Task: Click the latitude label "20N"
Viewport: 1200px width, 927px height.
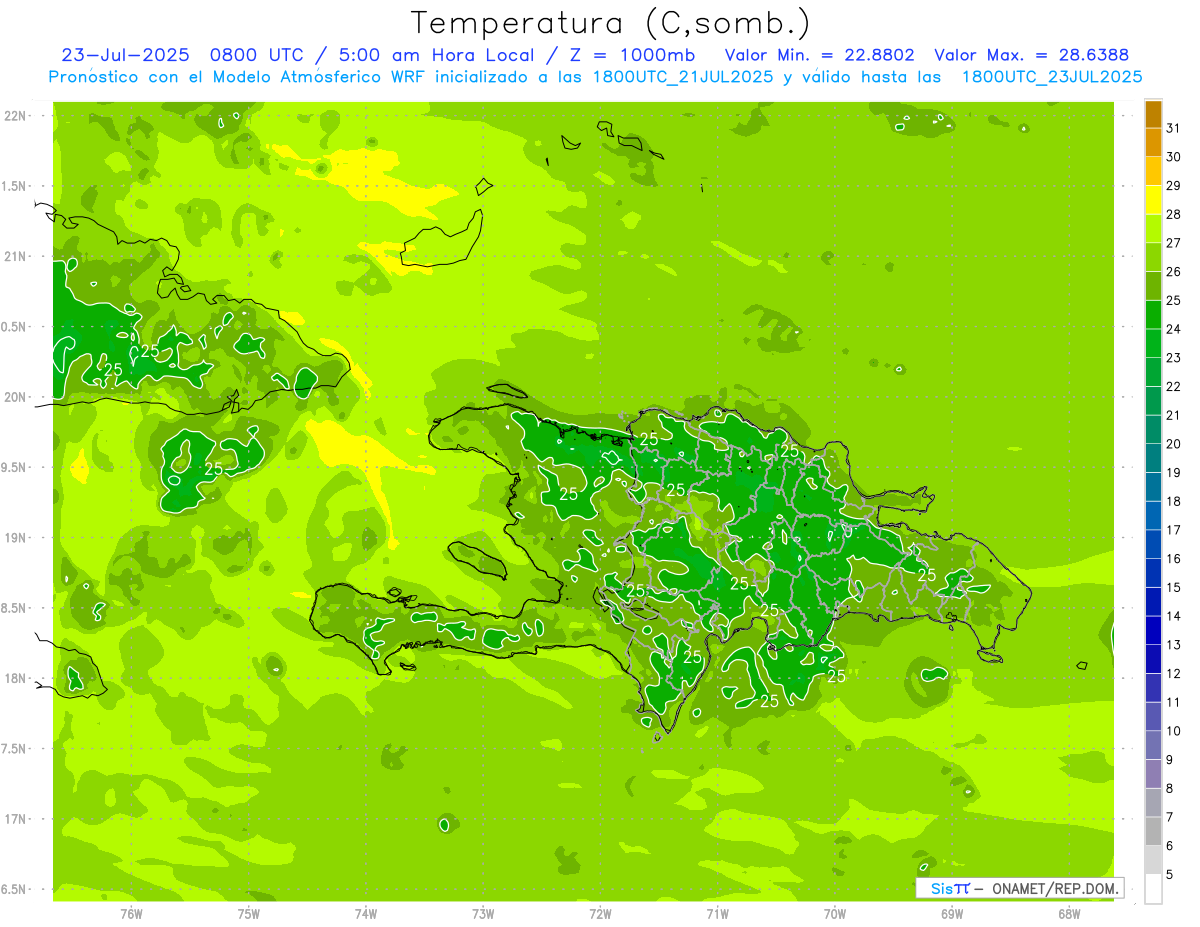Action: tap(15, 398)
